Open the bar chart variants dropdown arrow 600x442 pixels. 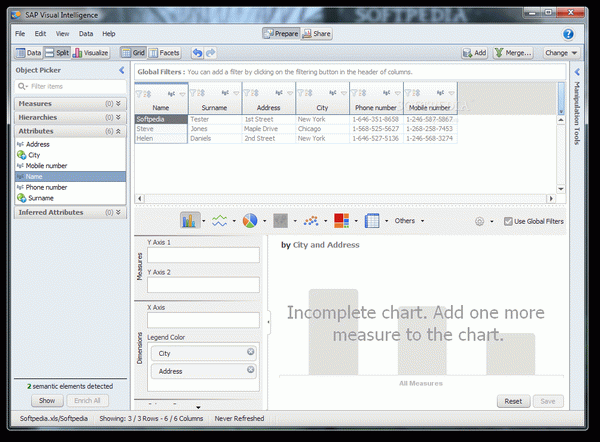204,221
